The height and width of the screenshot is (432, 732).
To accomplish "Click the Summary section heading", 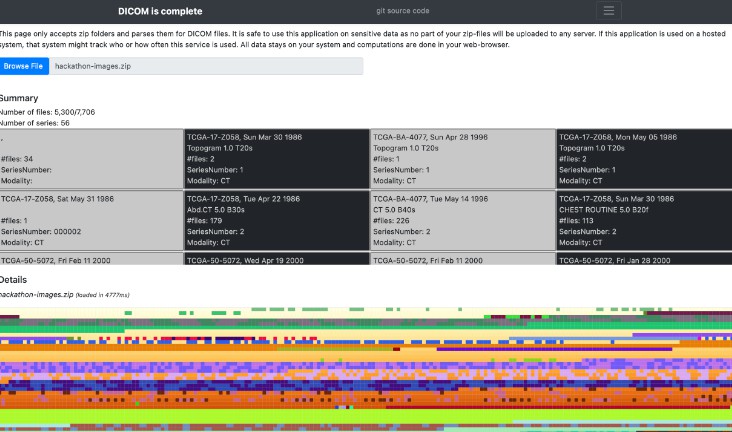I will (19, 98).
